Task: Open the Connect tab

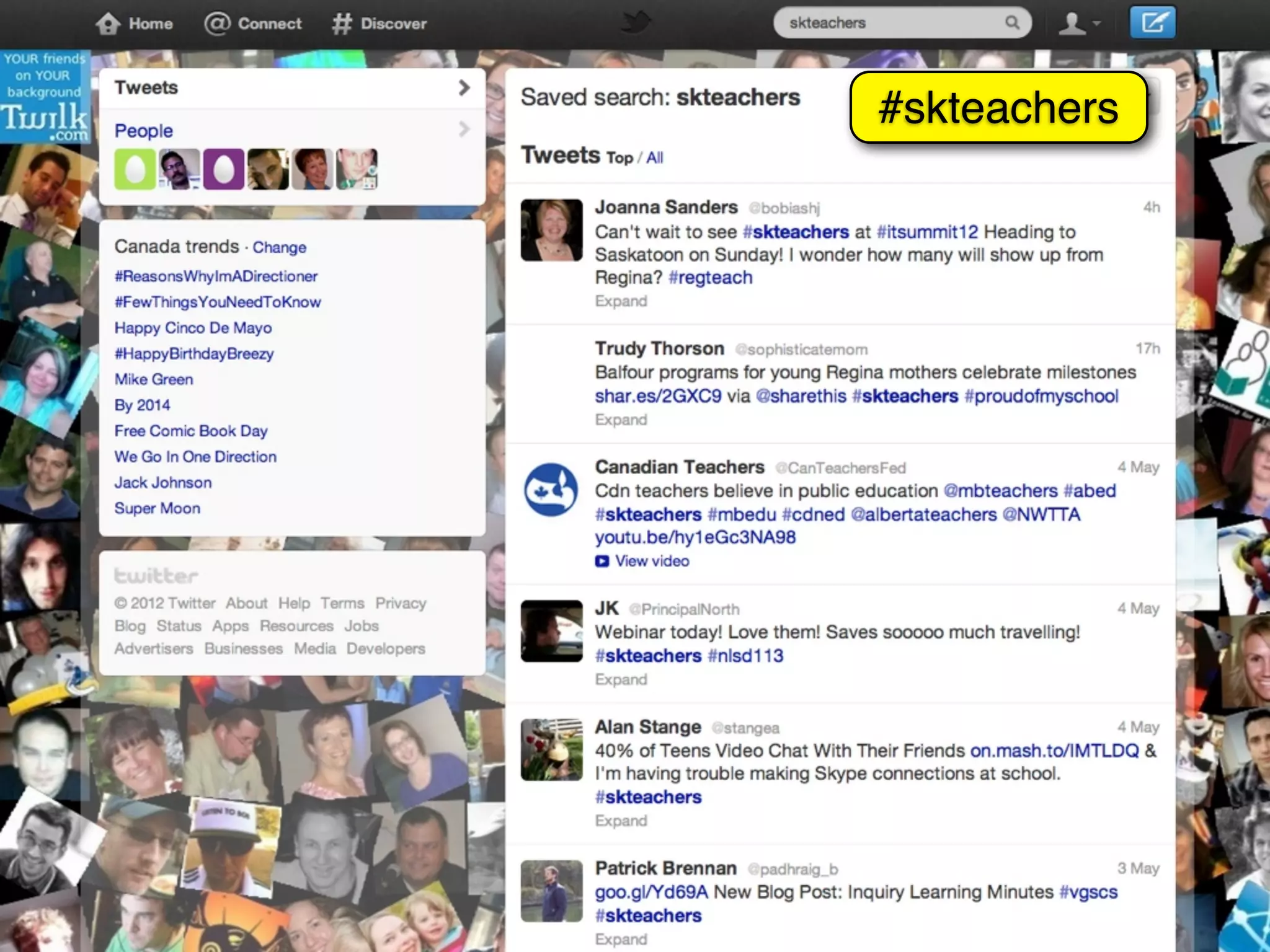Action: coord(253,24)
